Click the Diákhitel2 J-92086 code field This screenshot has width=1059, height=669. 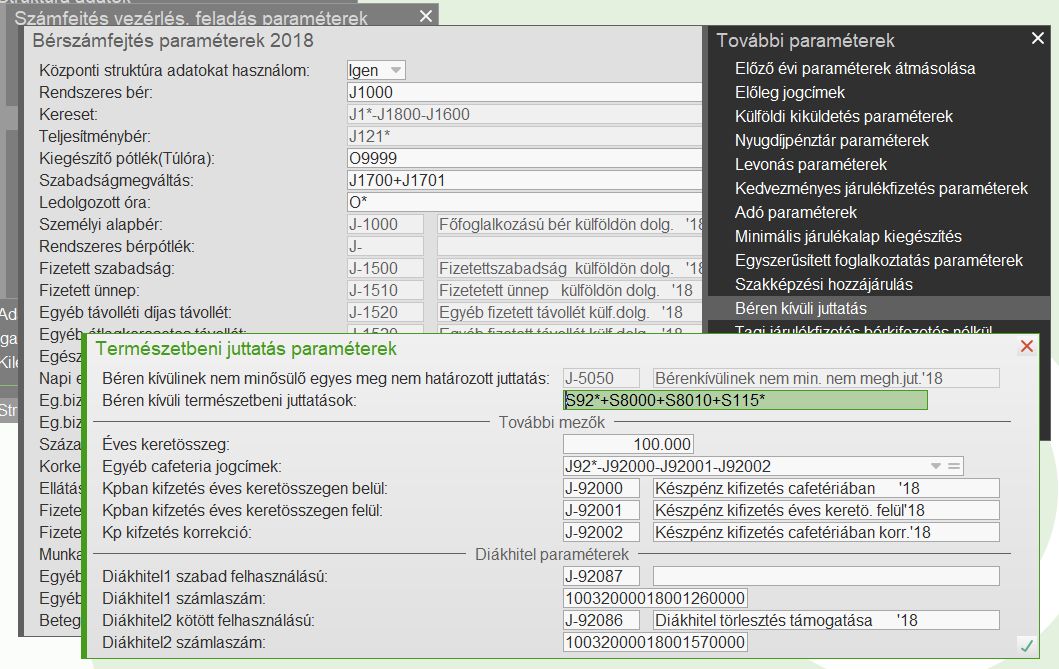(x=602, y=620)
